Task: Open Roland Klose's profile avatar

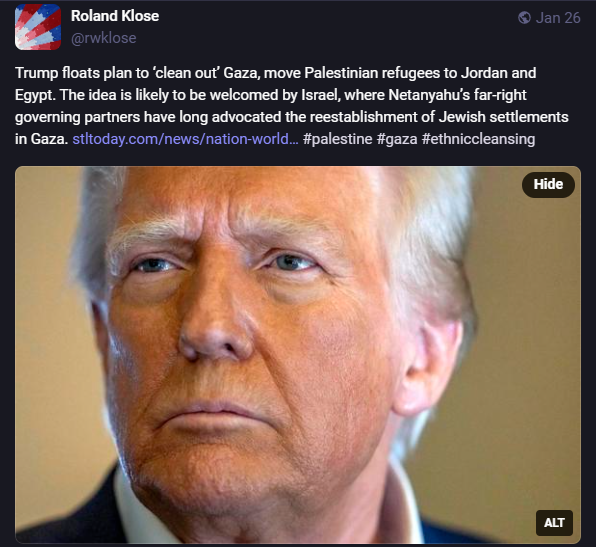Action: pyautogui.click(x=38, y=27)
